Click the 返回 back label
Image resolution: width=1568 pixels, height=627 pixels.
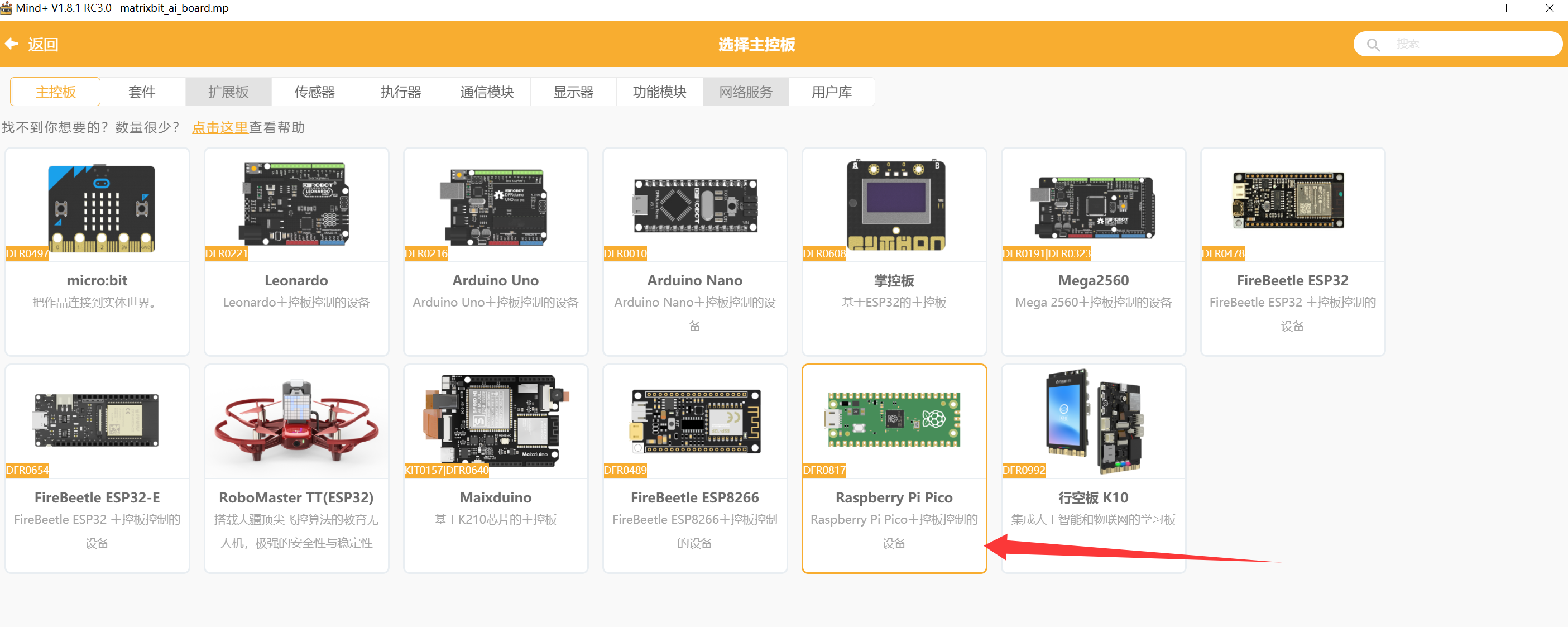43,45
